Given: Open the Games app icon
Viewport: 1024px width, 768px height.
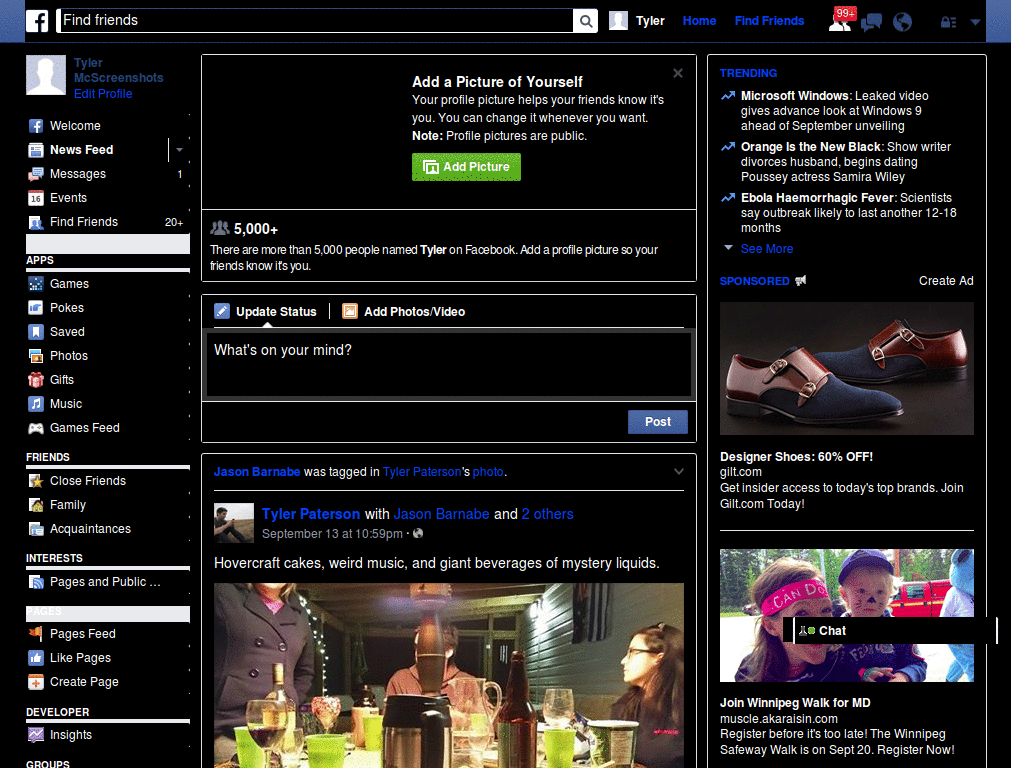Looking at the screenshot, I should pyautogui.click(x=36, y=284).
